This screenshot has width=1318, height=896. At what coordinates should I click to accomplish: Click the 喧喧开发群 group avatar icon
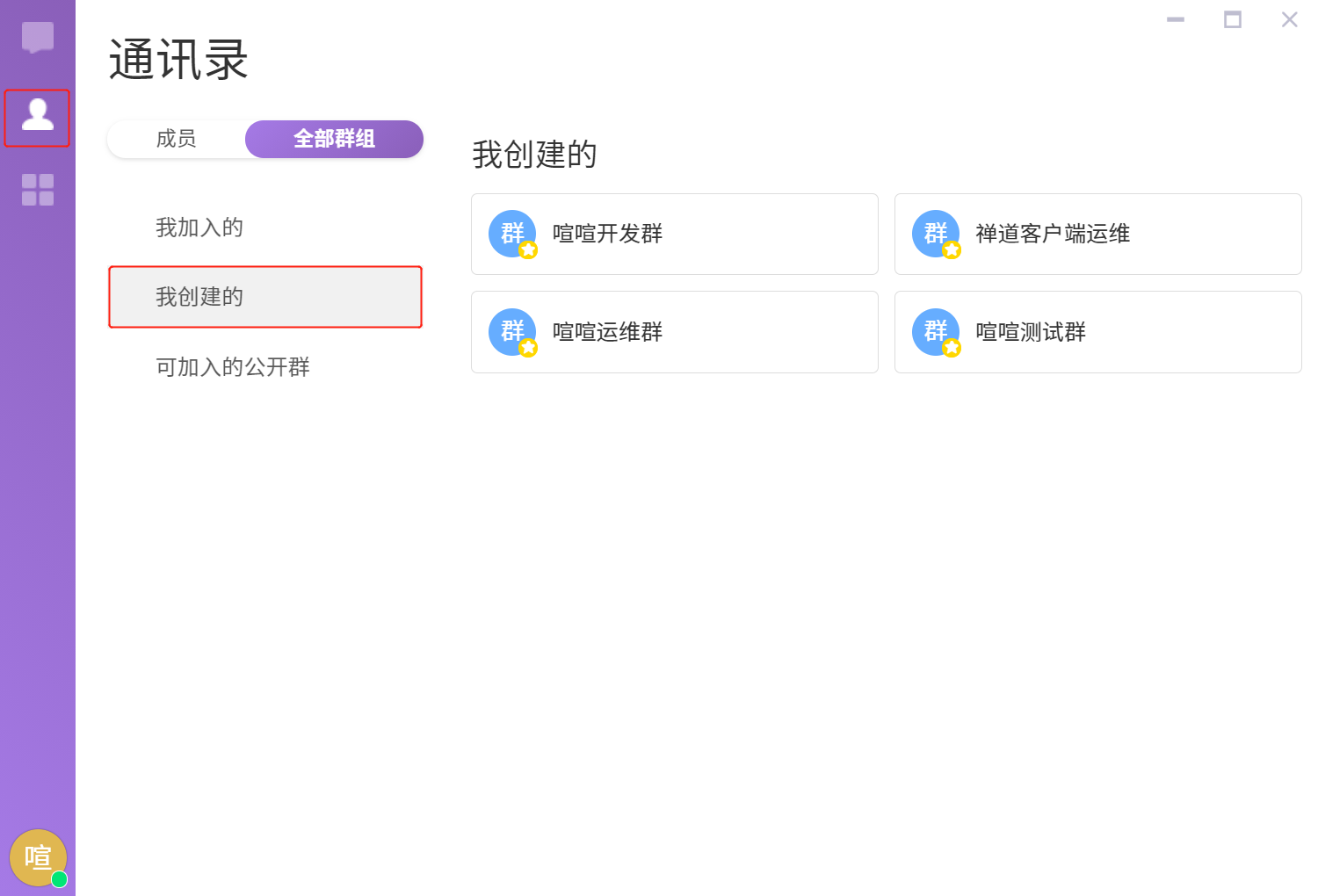[512, 234]
